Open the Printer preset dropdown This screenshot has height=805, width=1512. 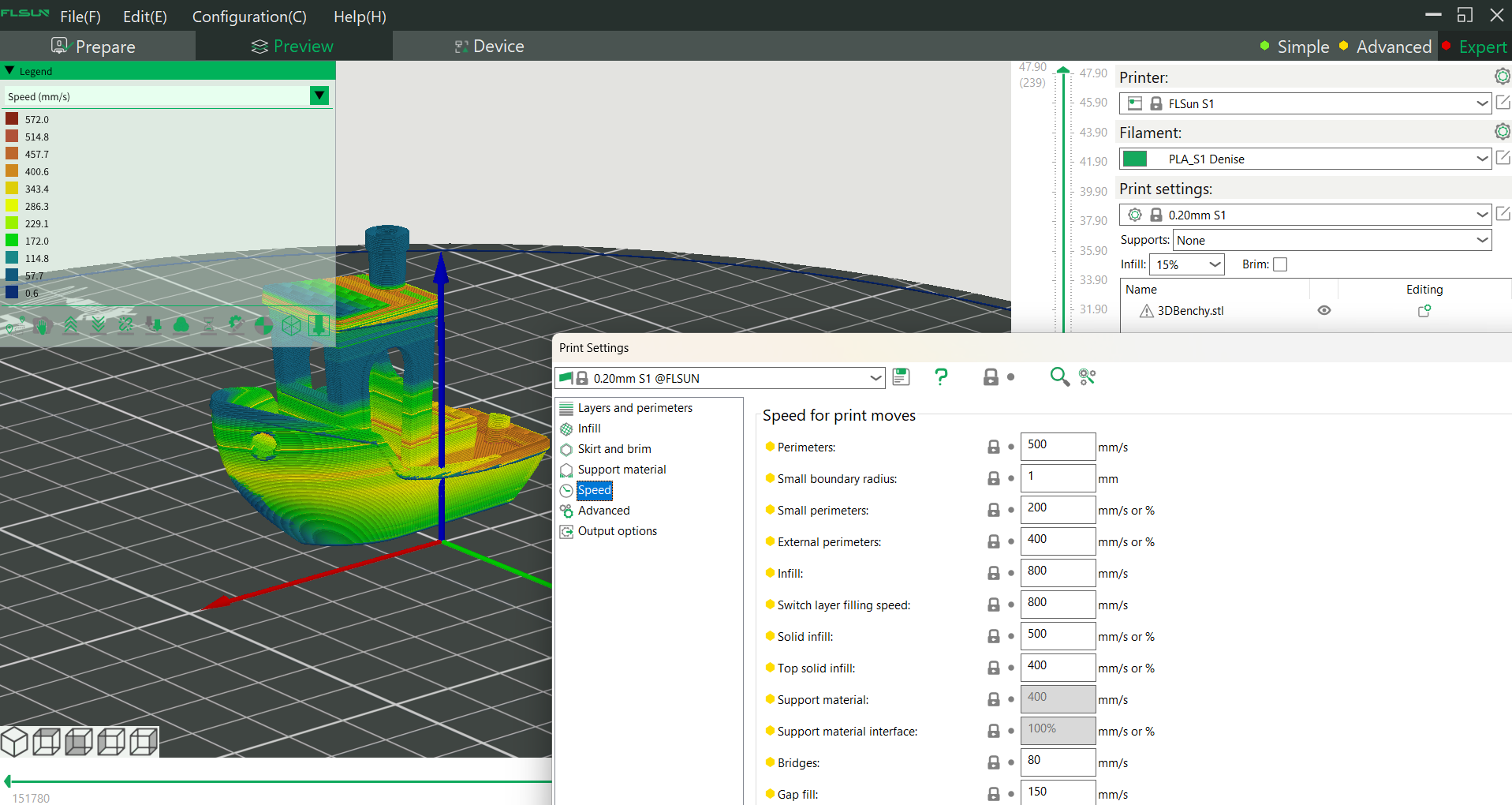coord(1305,103)
